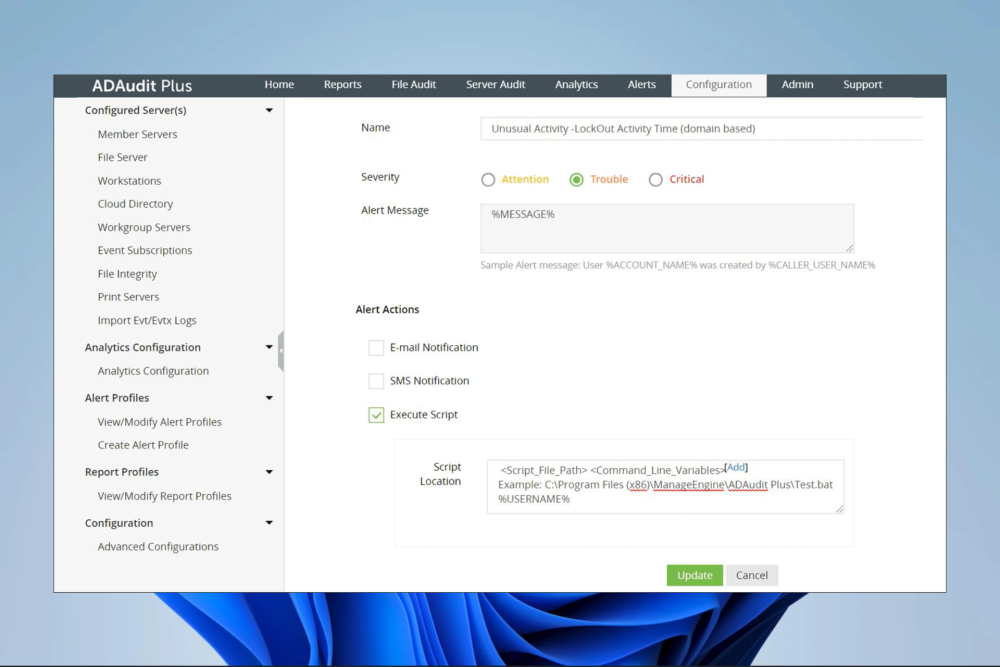Click the Alert Actions heading
Viewport: 1000px width, 667px height.
387,309
